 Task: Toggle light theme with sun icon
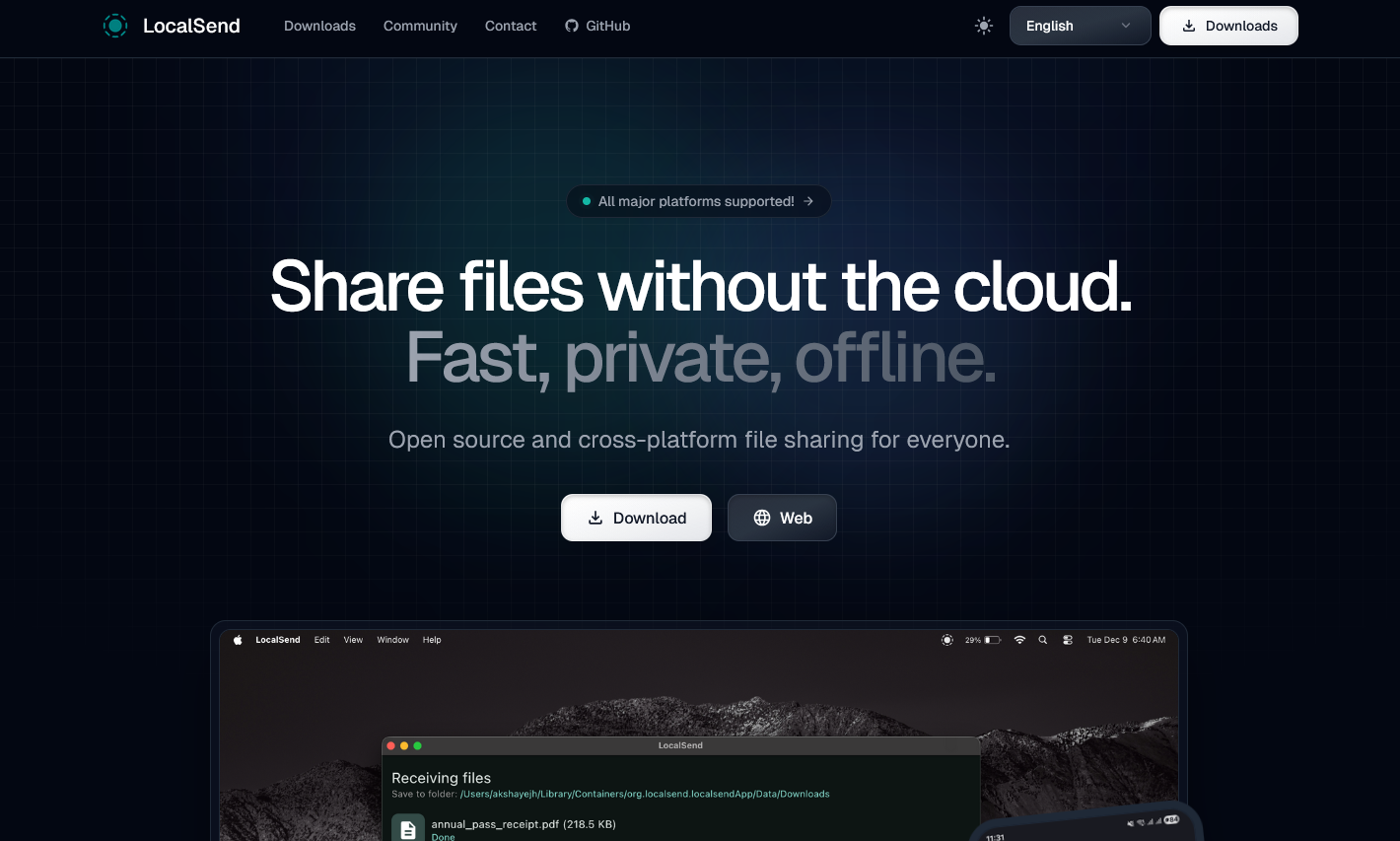point(984,26)
